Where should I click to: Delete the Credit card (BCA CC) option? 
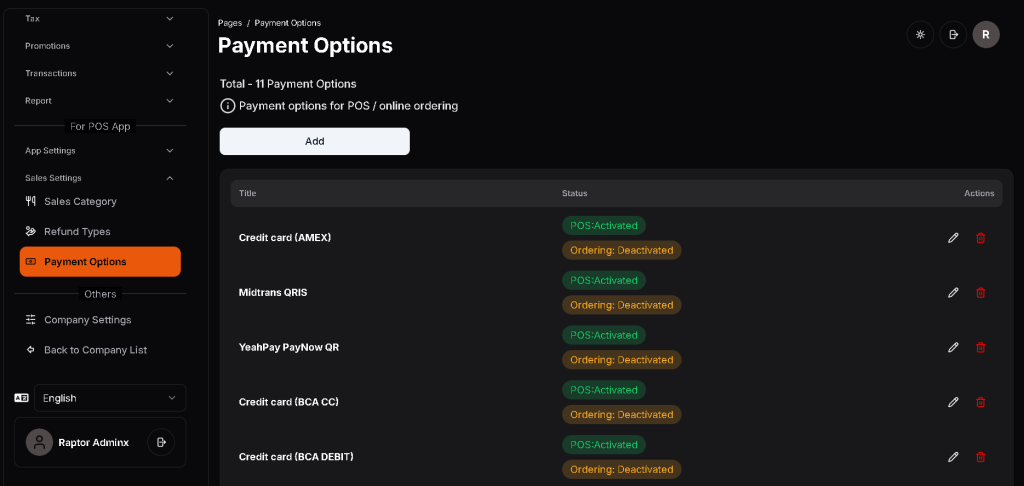(x=980, y=402)
